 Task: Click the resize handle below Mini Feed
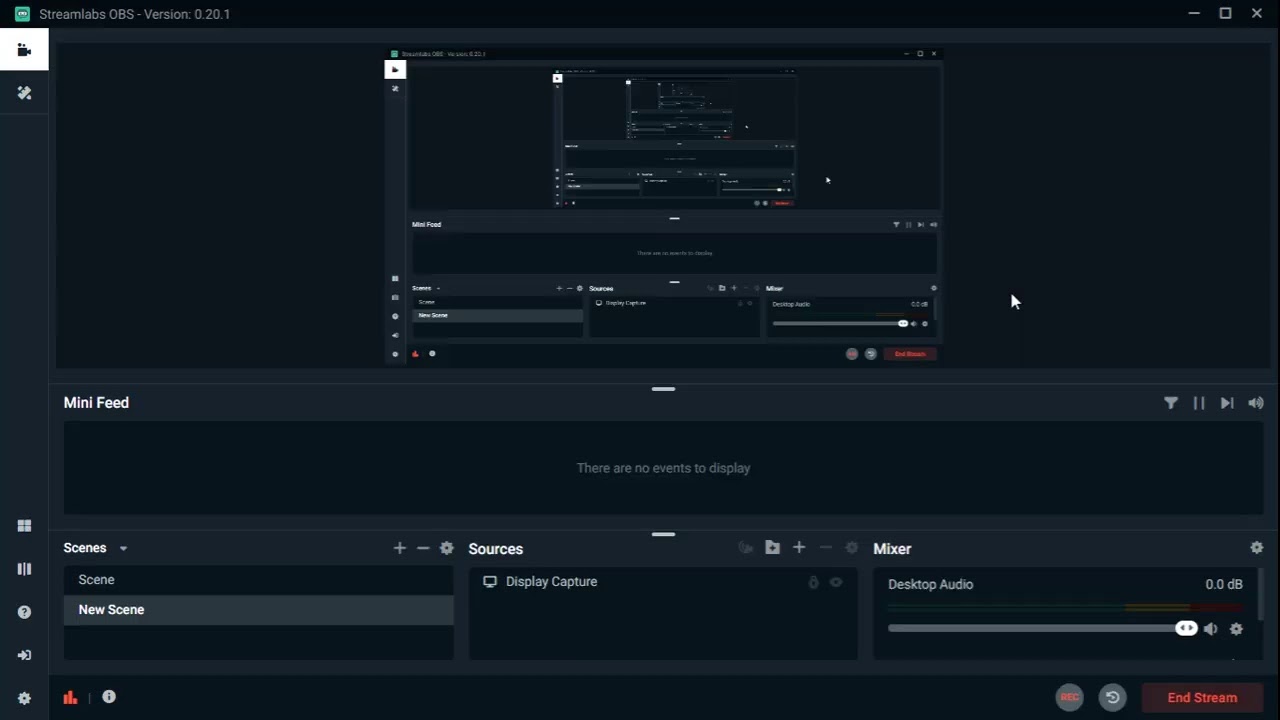pyautogui.click(x=663, y=535)
